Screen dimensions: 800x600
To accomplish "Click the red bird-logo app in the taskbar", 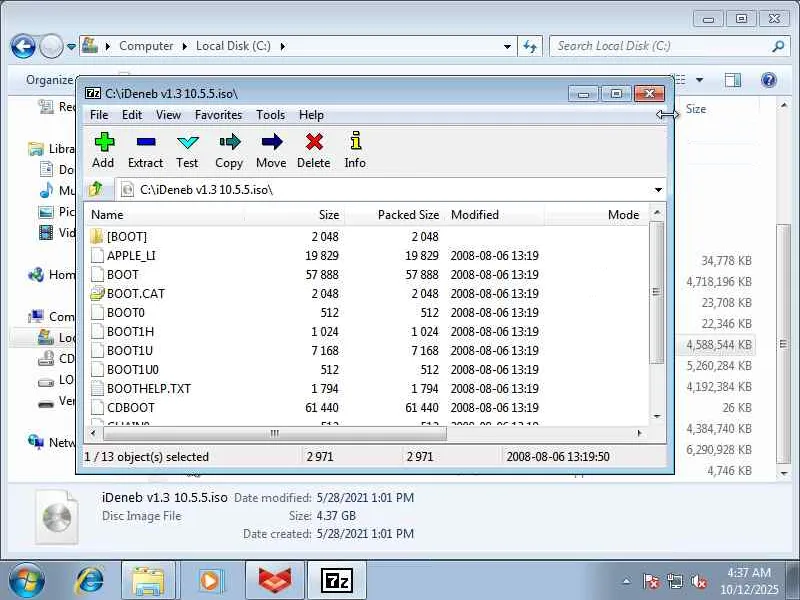I will click(x=275, y=581).
